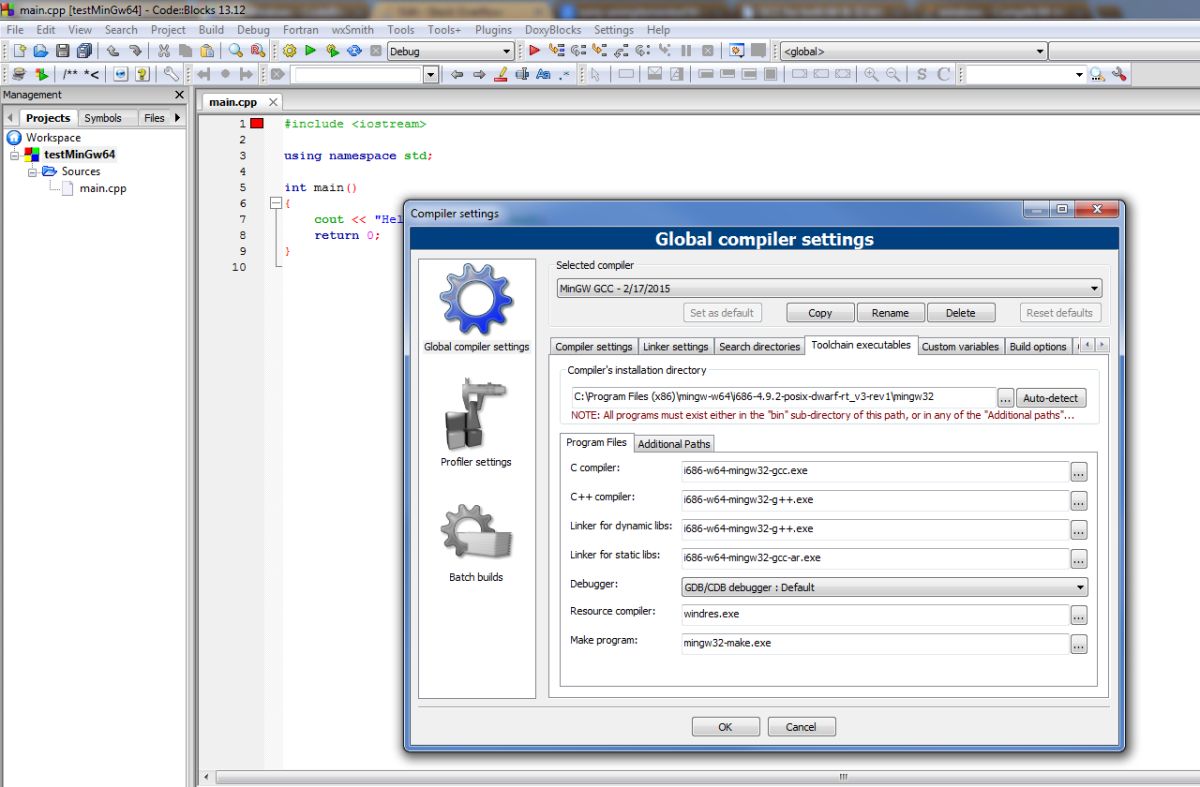Viewport: 1200px width, 787px height.
Task: Click the Zoom in magnifier icon
Action: (871, 74)
